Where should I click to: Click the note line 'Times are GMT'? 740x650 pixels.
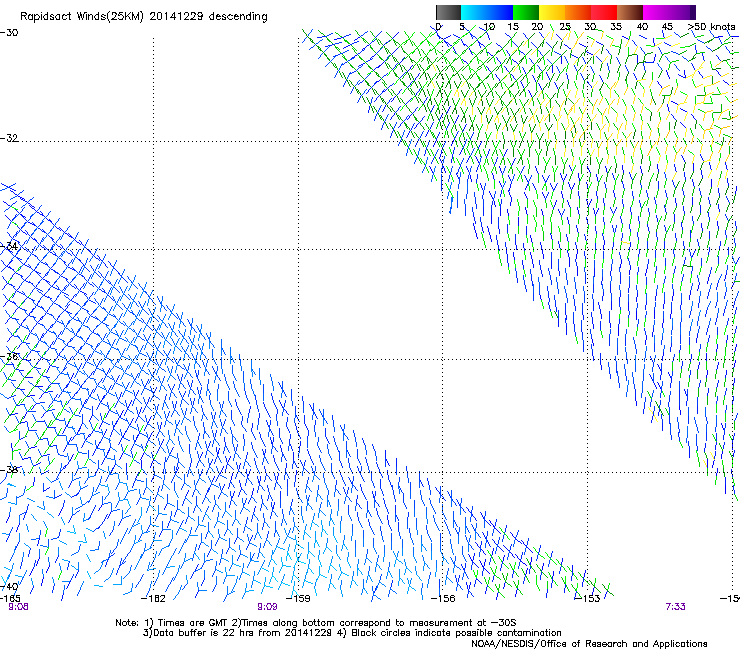point(193,623)
